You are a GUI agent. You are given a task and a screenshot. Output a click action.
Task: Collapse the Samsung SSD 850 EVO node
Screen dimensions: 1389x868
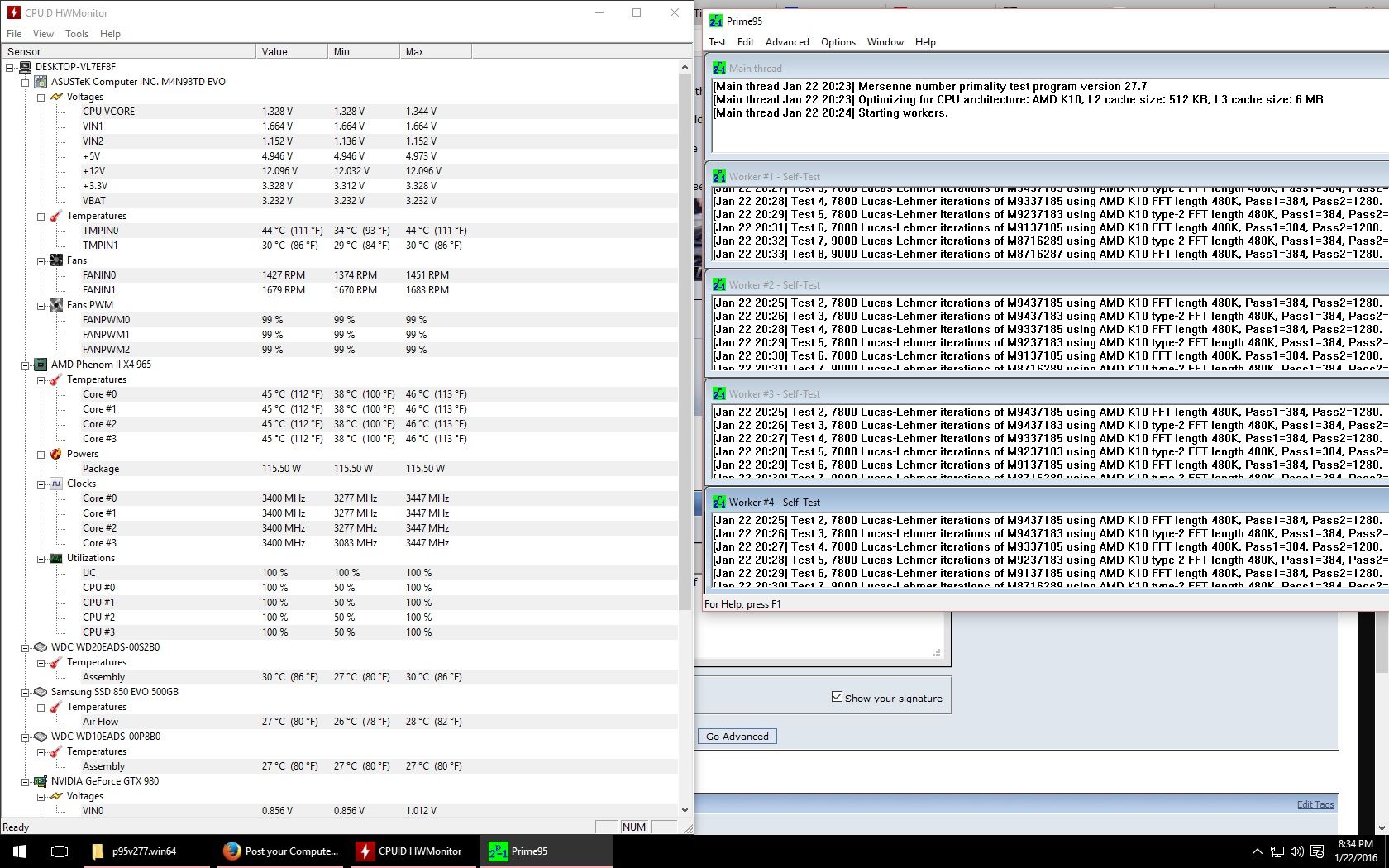(x=25, y=692)
